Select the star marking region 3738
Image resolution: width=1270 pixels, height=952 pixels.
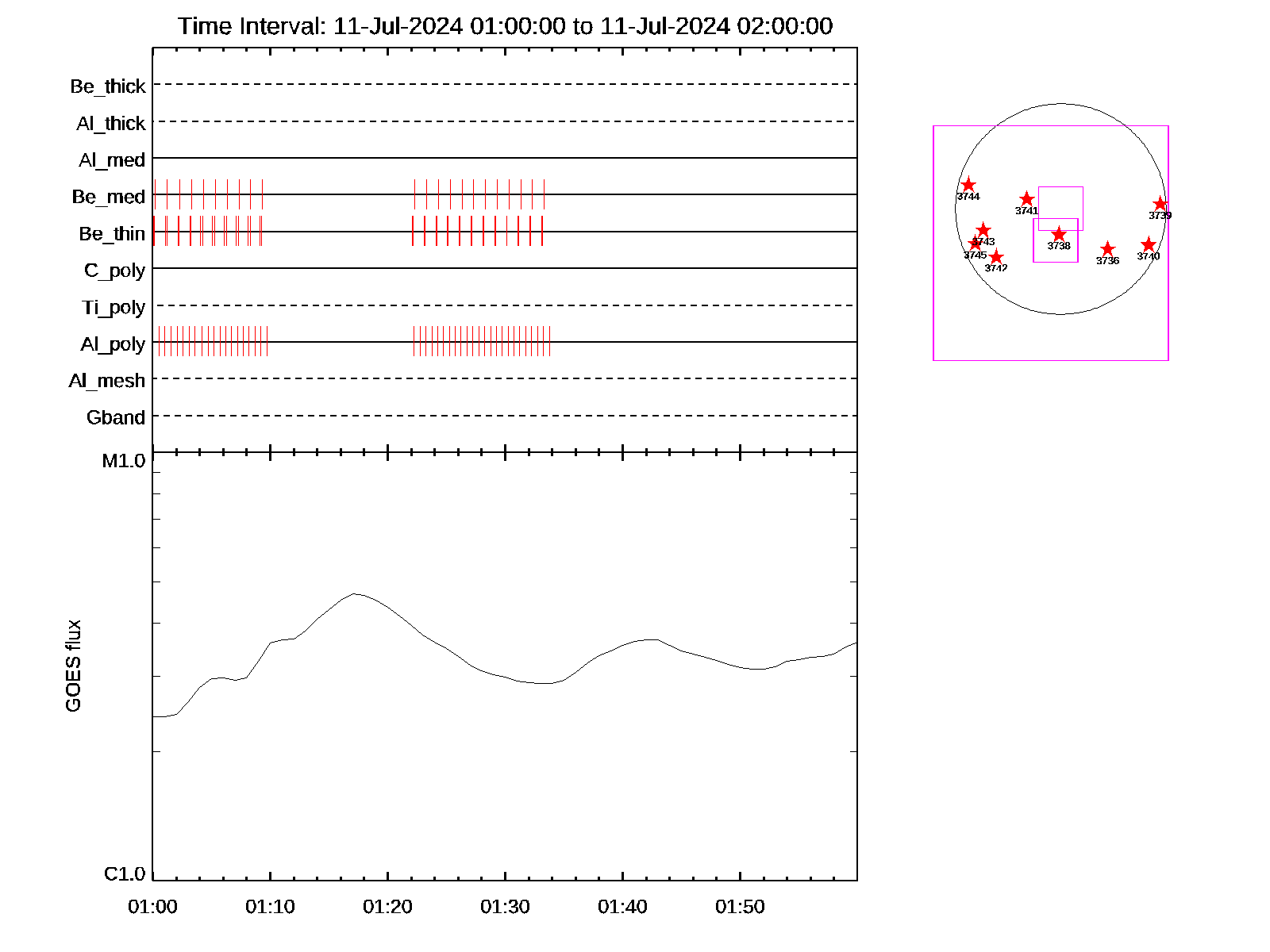[x=1058, y=234]
